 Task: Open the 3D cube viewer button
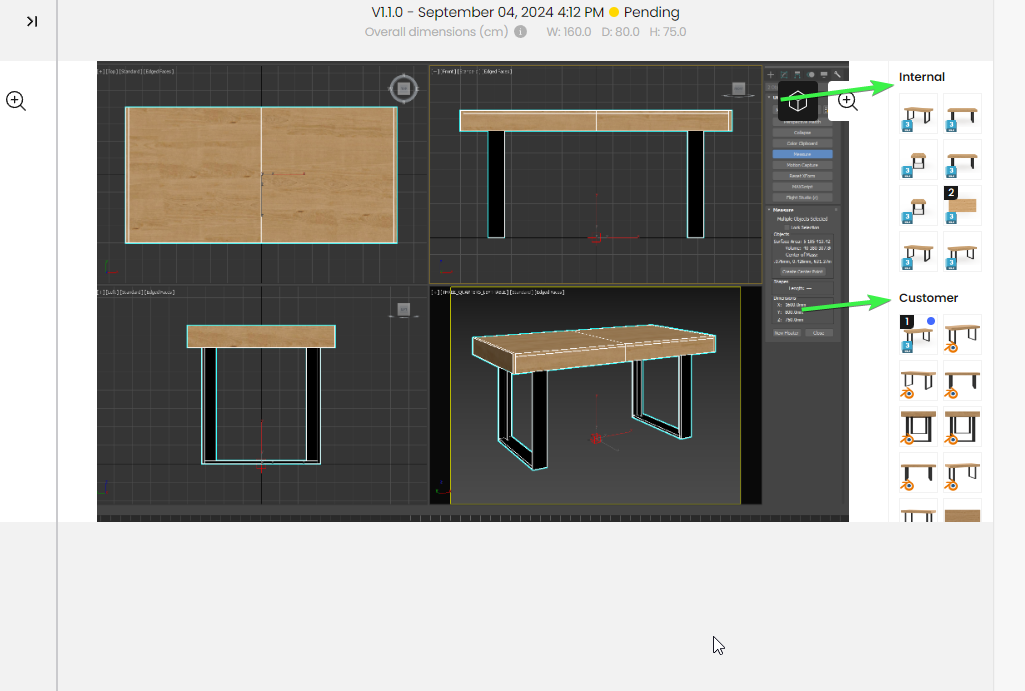[798, 101]
